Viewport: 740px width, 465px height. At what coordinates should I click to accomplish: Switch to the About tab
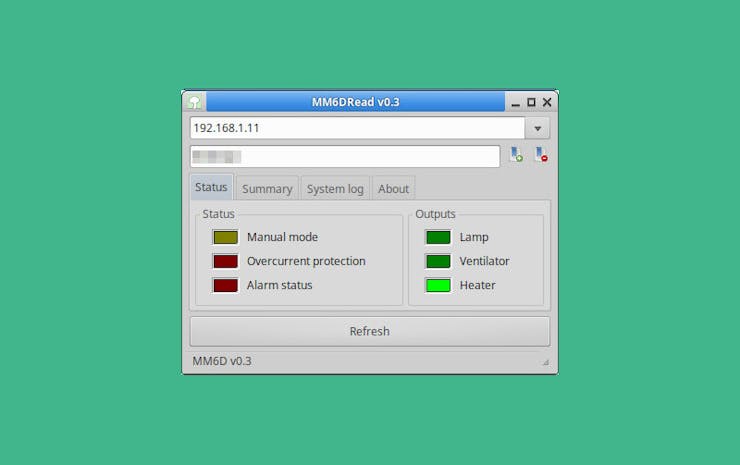click(x=393, y=189)
